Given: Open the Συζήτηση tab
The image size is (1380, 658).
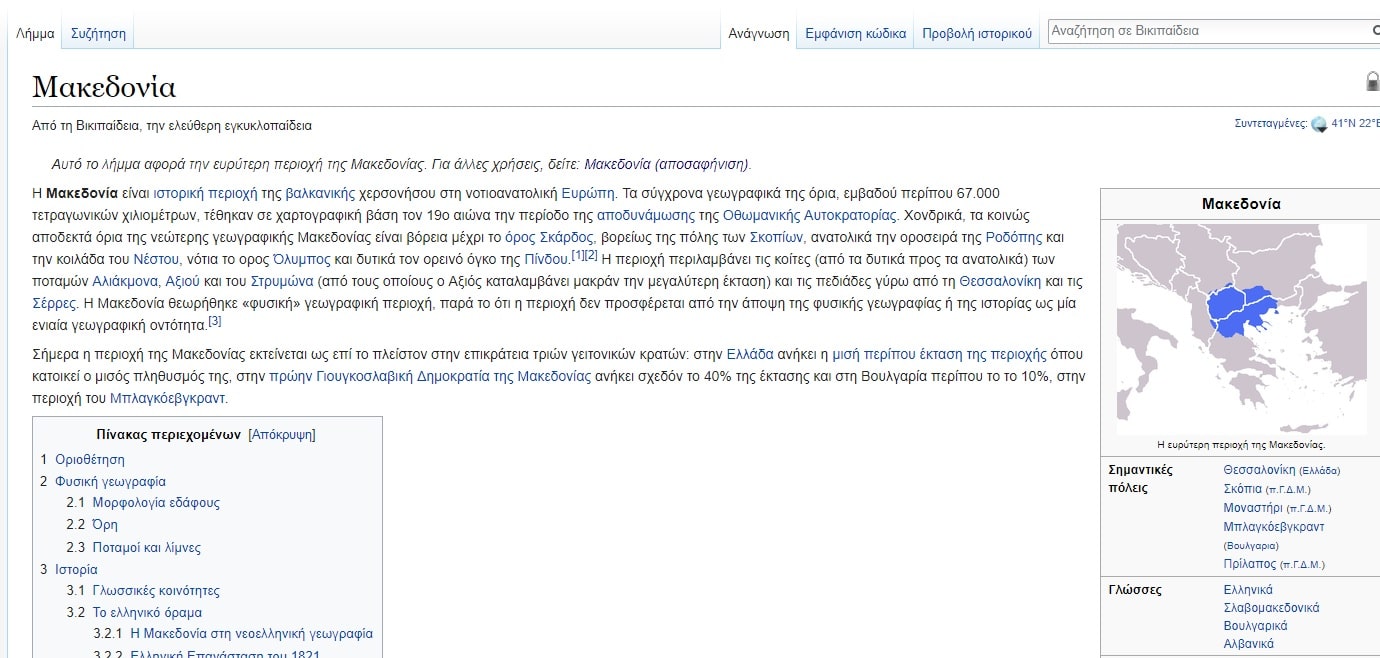Looking at the screenshot, I should click(x=98, y=34).
